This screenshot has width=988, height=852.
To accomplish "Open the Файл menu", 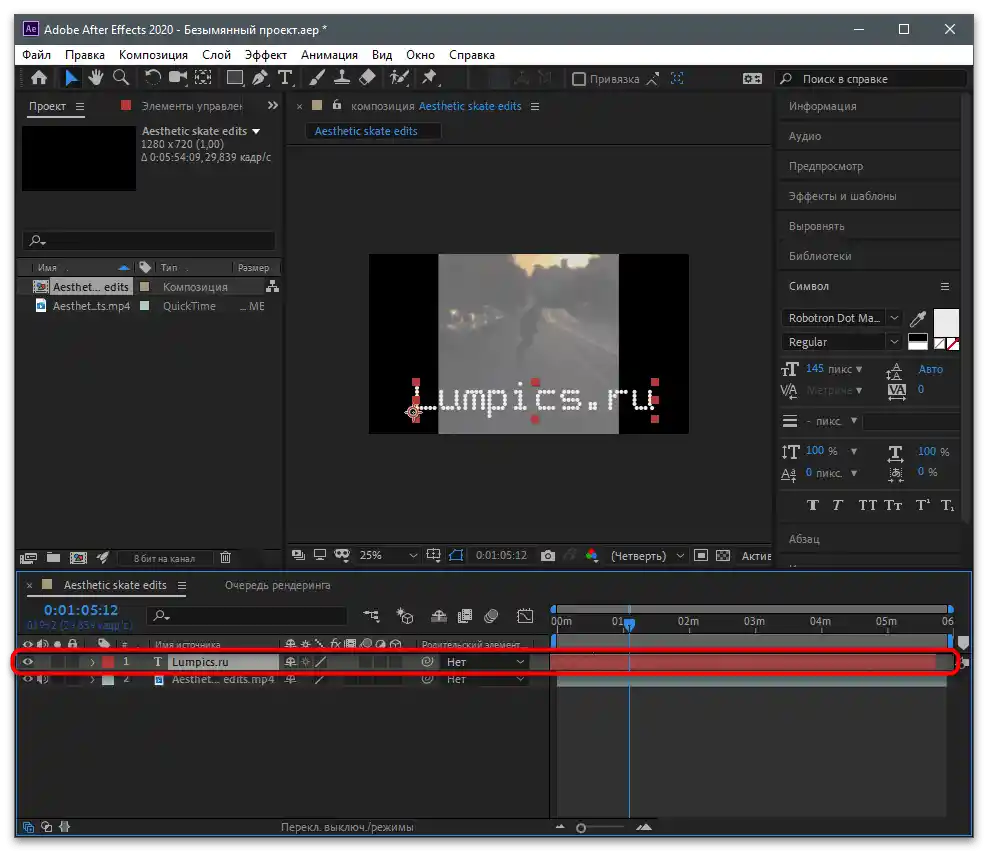I will 37,55.
